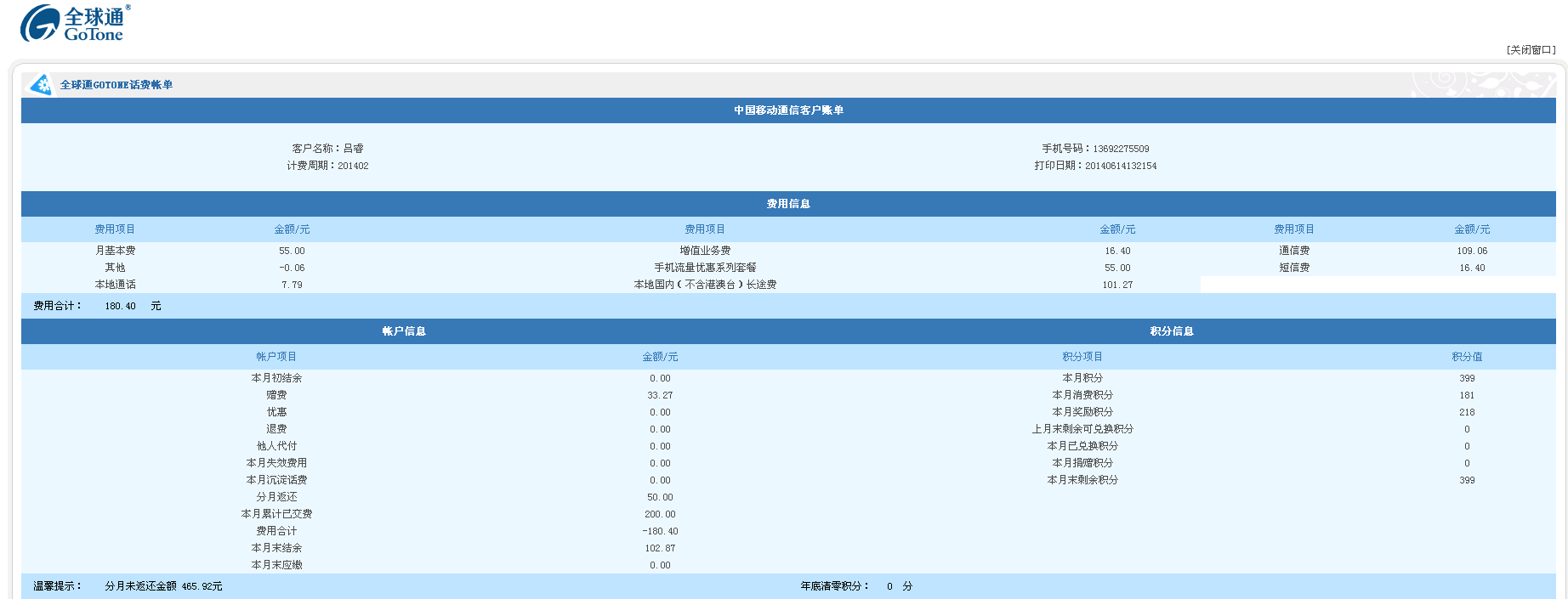Click the 短信费 amount 16.40

point(1472,268)
